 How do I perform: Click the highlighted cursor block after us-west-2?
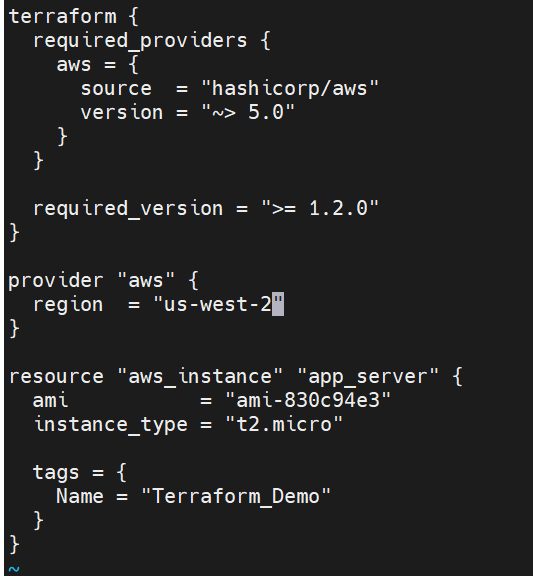278,304
